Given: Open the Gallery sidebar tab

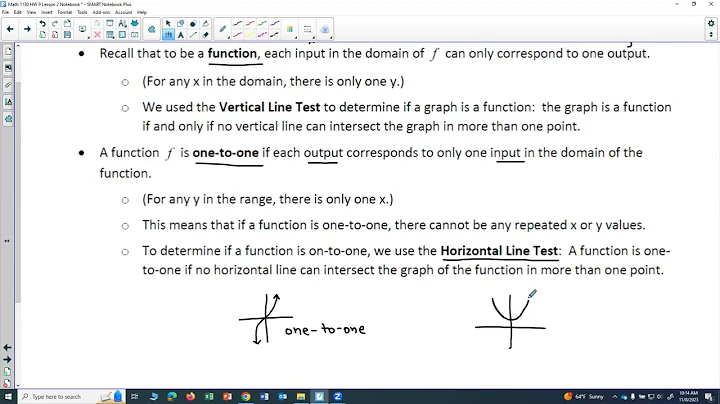Looking at the screenshot, I should pyautogui.click(x=8, y=68).
